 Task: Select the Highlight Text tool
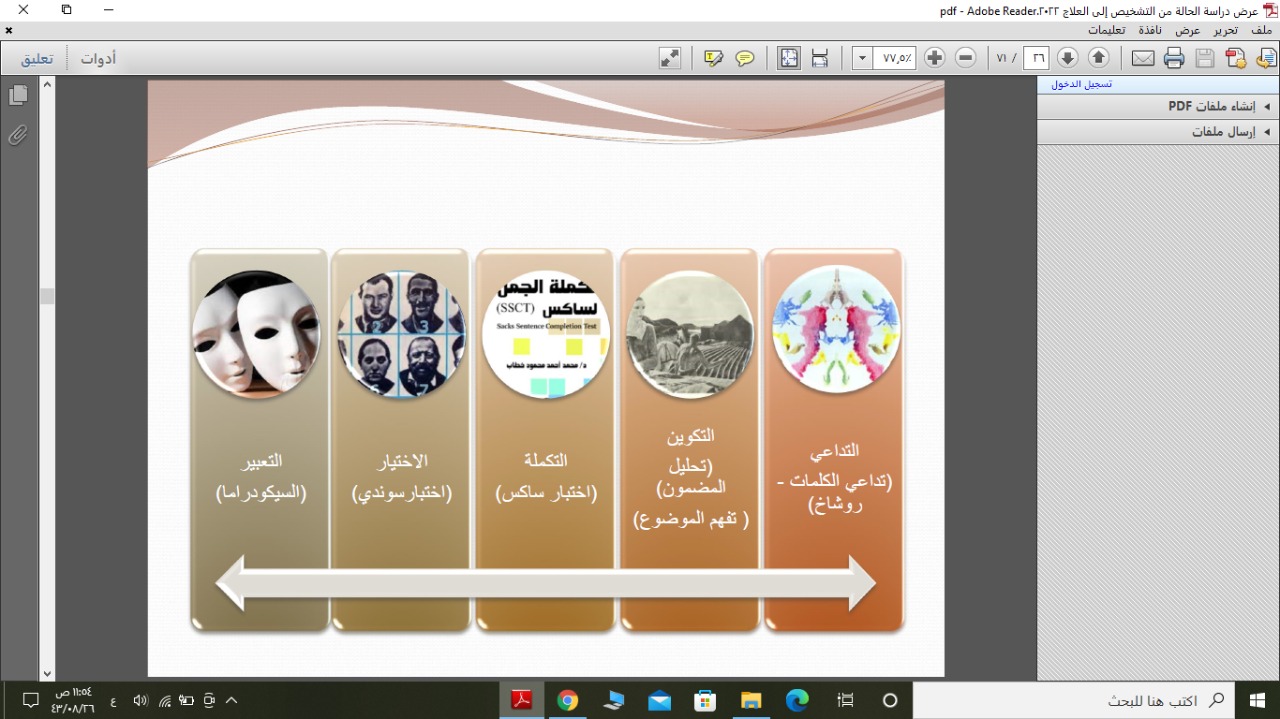click(x=713, y=58)
